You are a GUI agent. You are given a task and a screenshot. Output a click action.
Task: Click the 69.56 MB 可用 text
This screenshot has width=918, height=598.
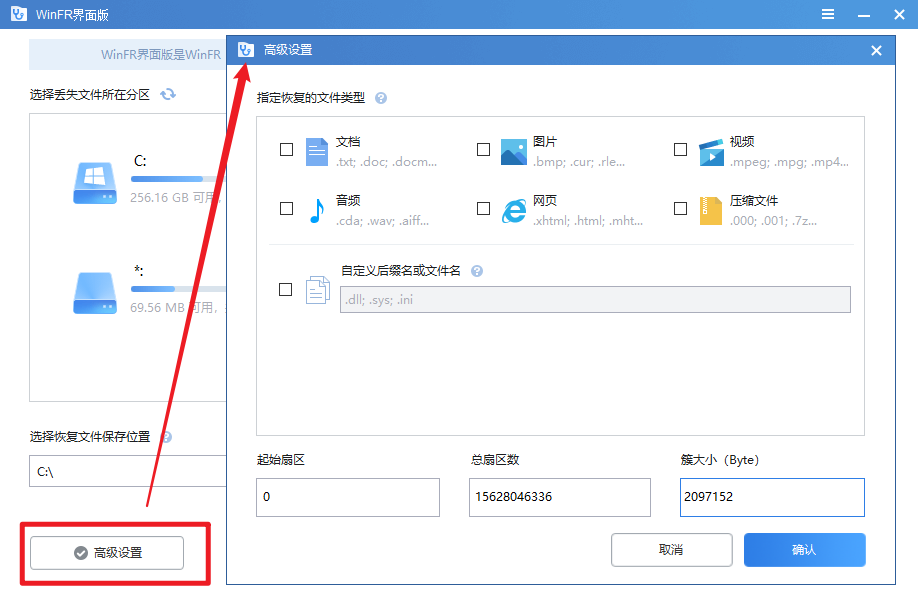tap(173, 307)
